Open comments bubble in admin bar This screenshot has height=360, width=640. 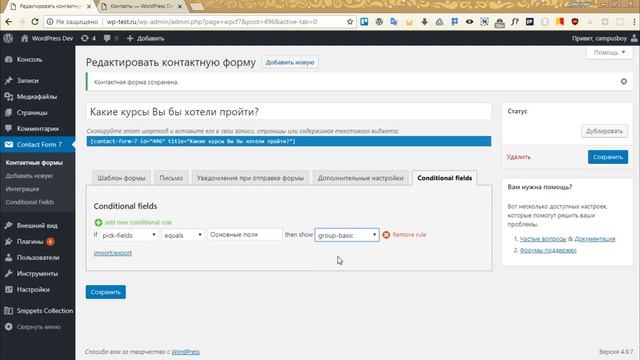111,38
